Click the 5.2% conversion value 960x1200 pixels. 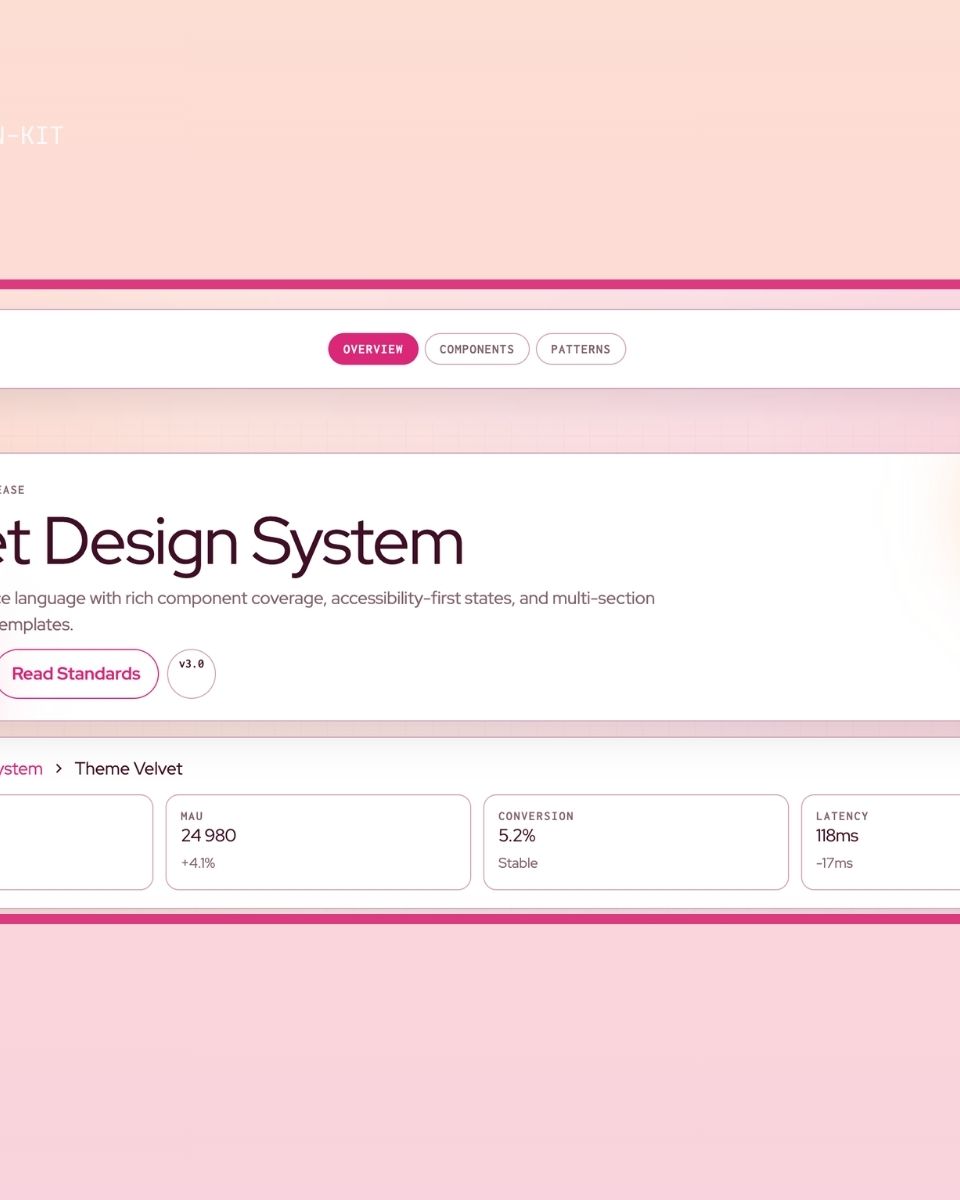tap(517, 836)
